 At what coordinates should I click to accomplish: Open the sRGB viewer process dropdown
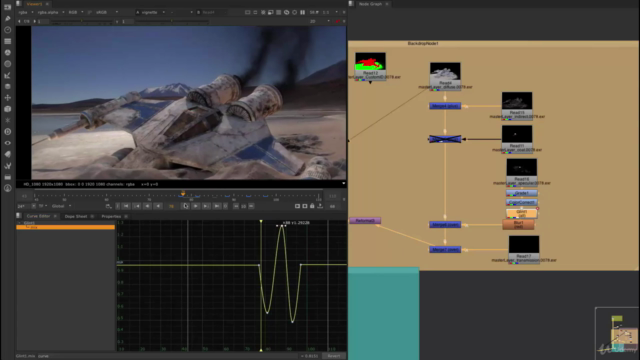107,13
